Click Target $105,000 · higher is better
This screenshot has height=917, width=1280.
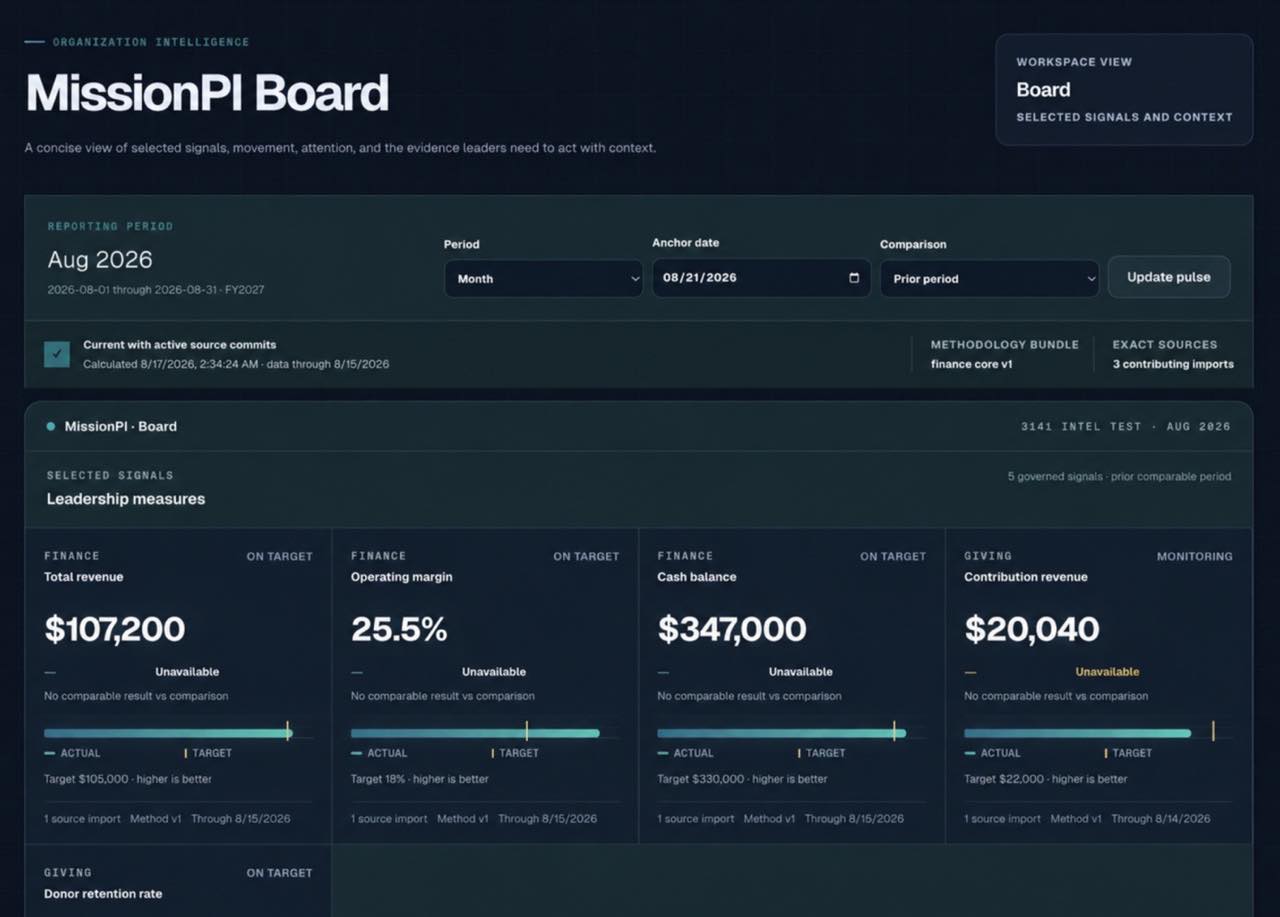click(x=128, y=779)
